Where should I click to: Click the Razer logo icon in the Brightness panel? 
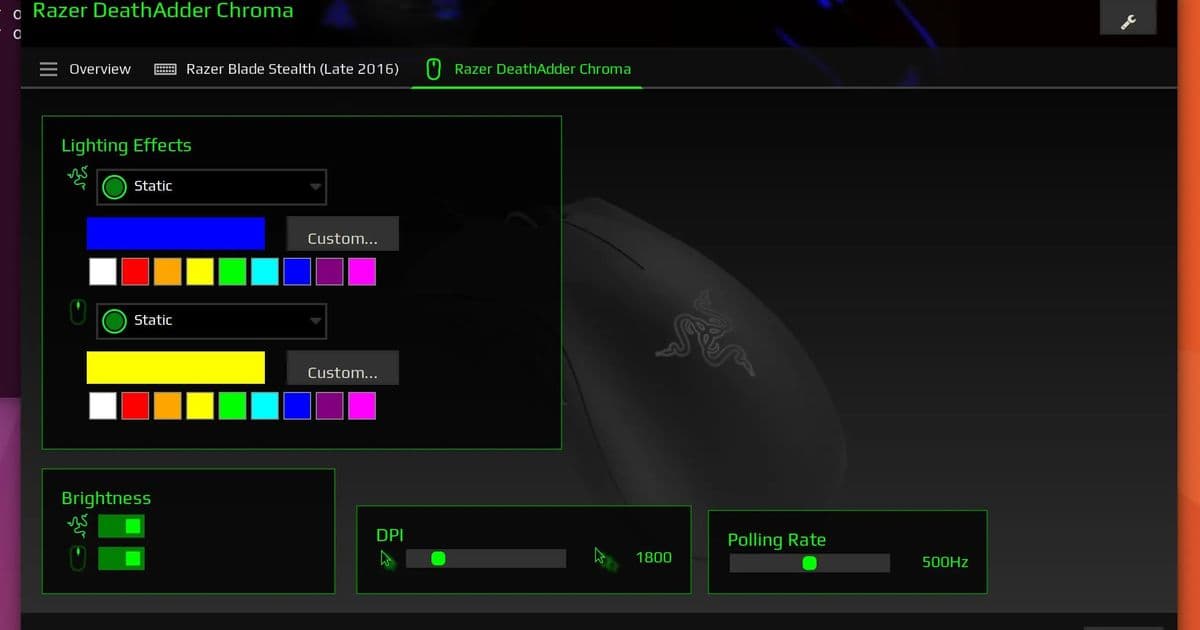click(x=76, y=525)
